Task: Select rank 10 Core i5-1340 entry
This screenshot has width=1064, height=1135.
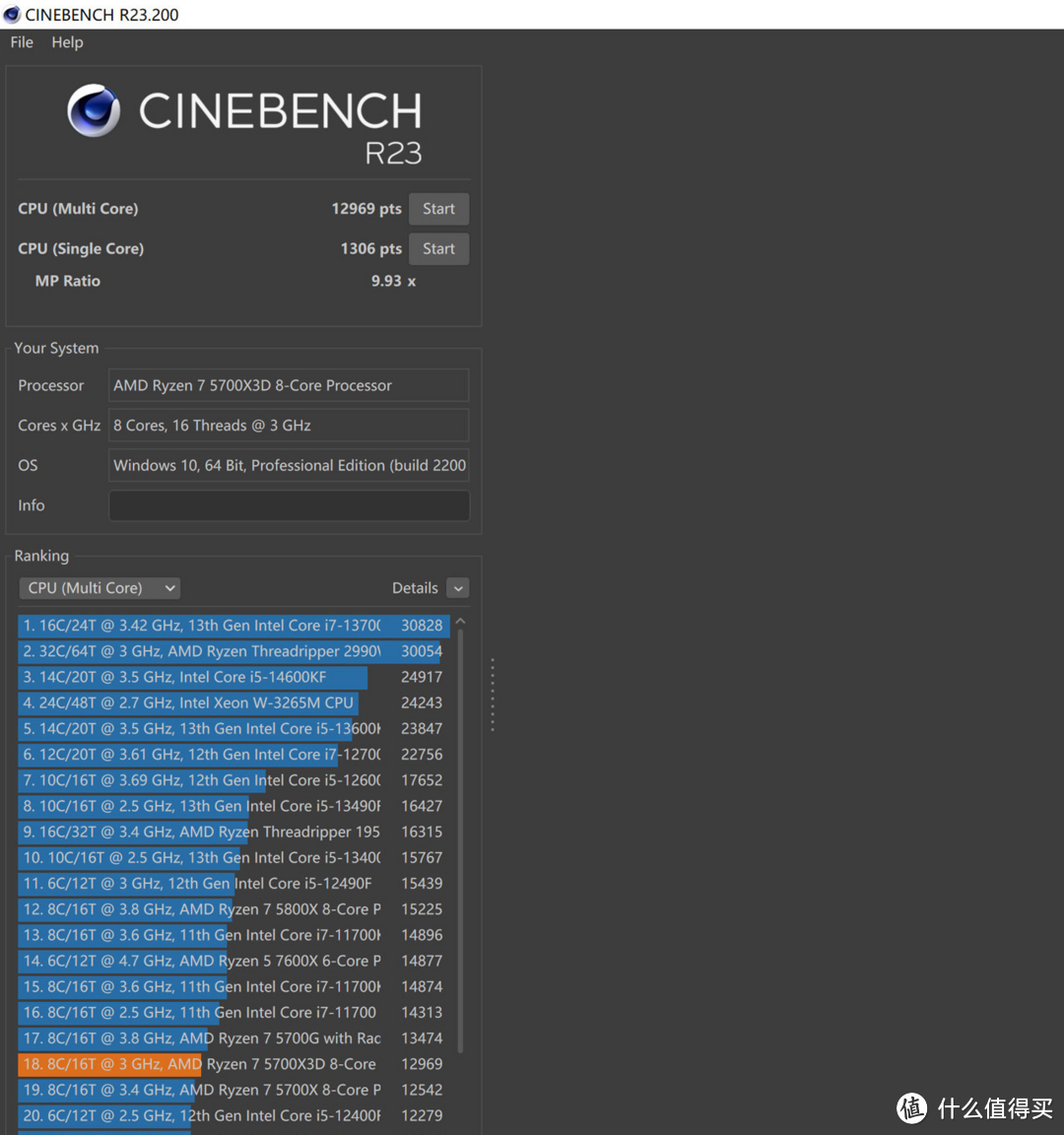Action: tap(233, 858)
